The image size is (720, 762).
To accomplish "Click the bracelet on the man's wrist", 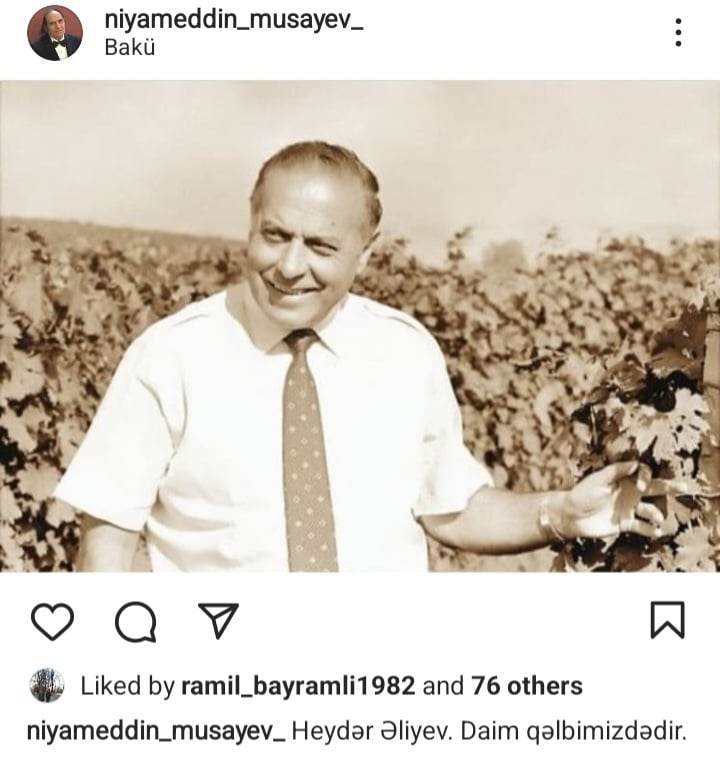I will [551, 518].
